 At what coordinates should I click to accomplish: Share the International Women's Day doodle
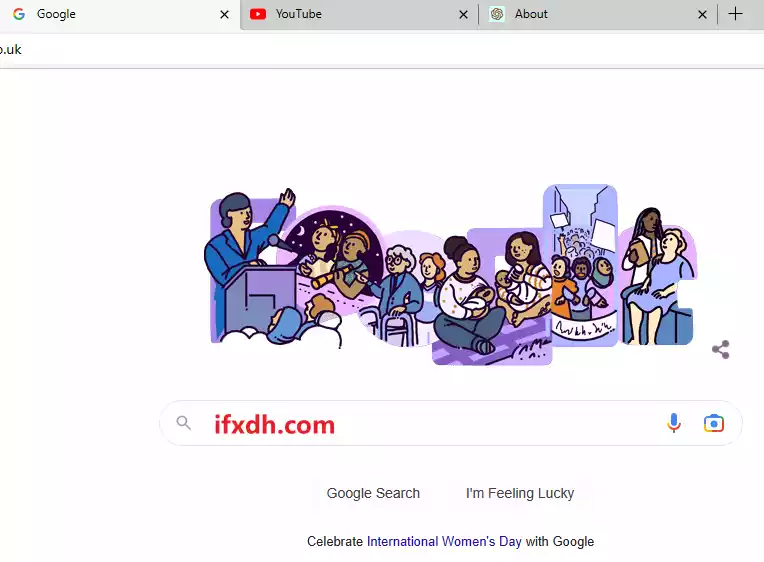(x=721, y=349)
